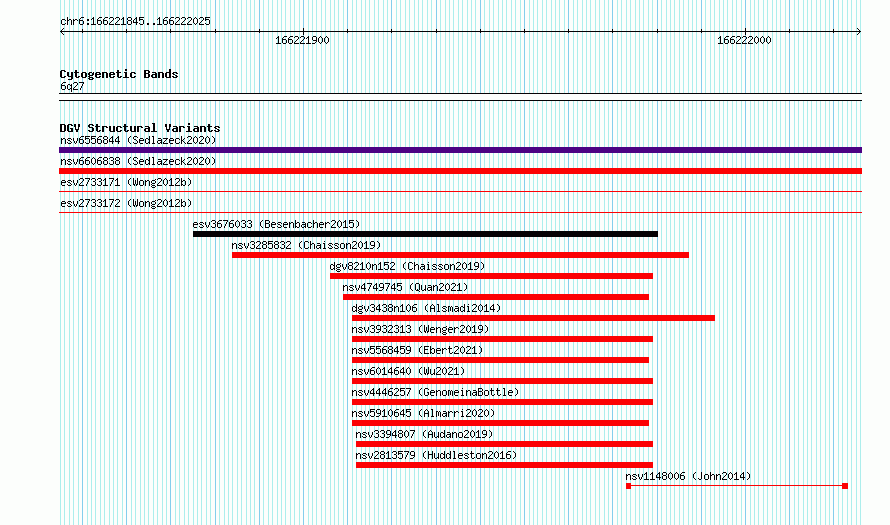Open nsv2813579 (Huddleston2016) variant label
Viewport: 890px width, 525px height.
[436, 455]
